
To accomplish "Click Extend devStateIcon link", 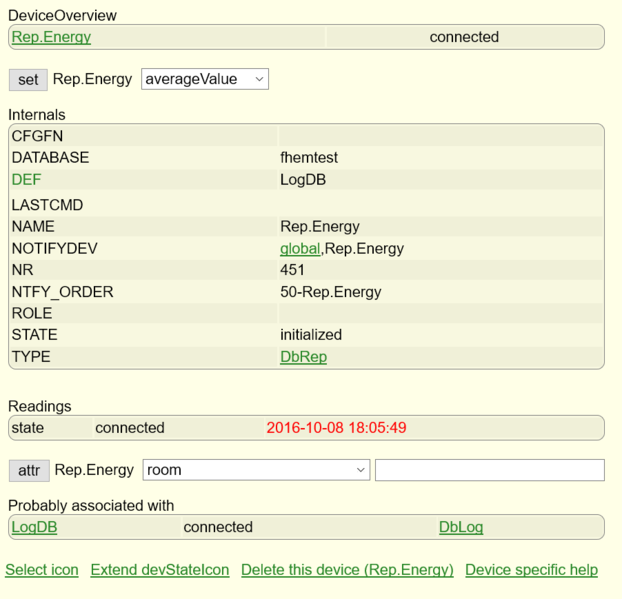I will 160,570.
